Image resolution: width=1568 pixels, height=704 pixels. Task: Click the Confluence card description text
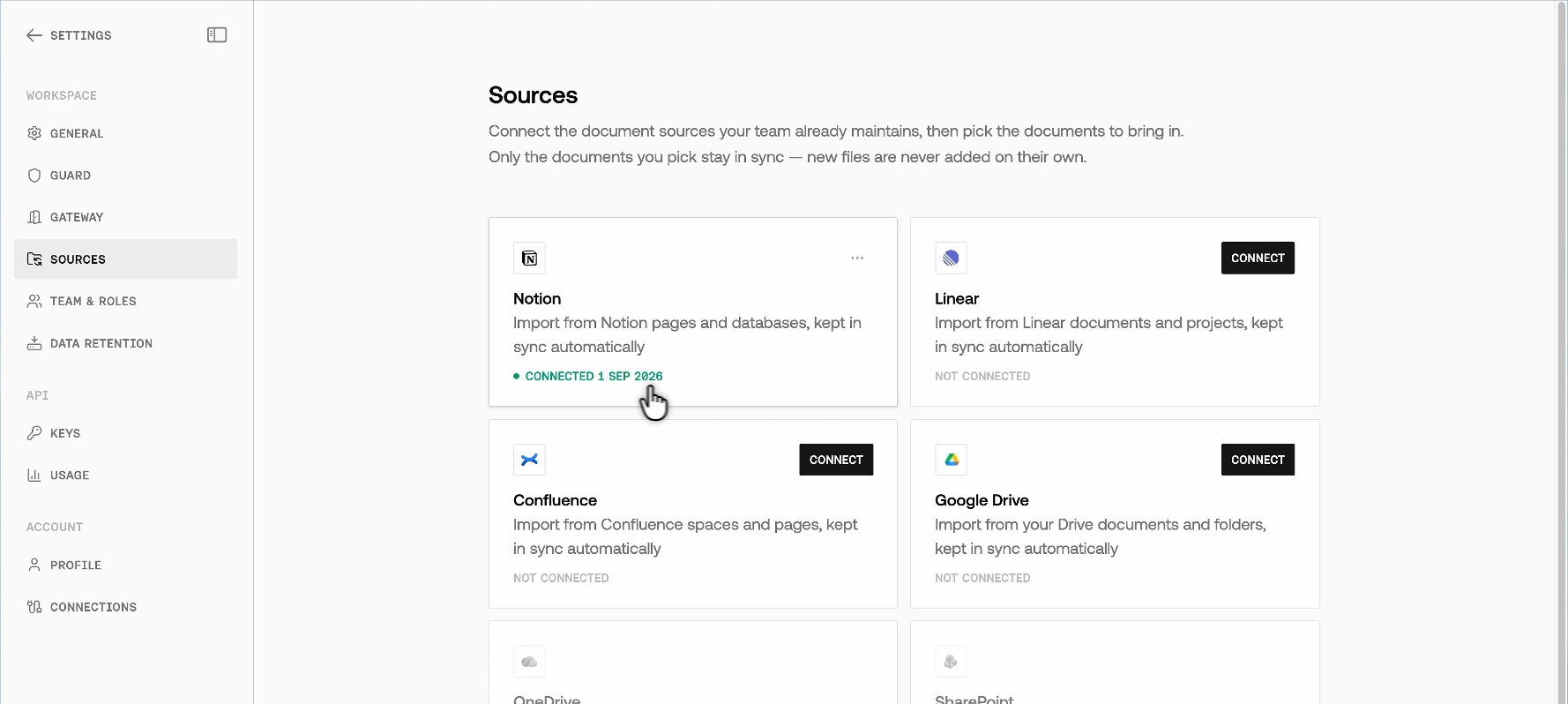click(x=685, y=536)
